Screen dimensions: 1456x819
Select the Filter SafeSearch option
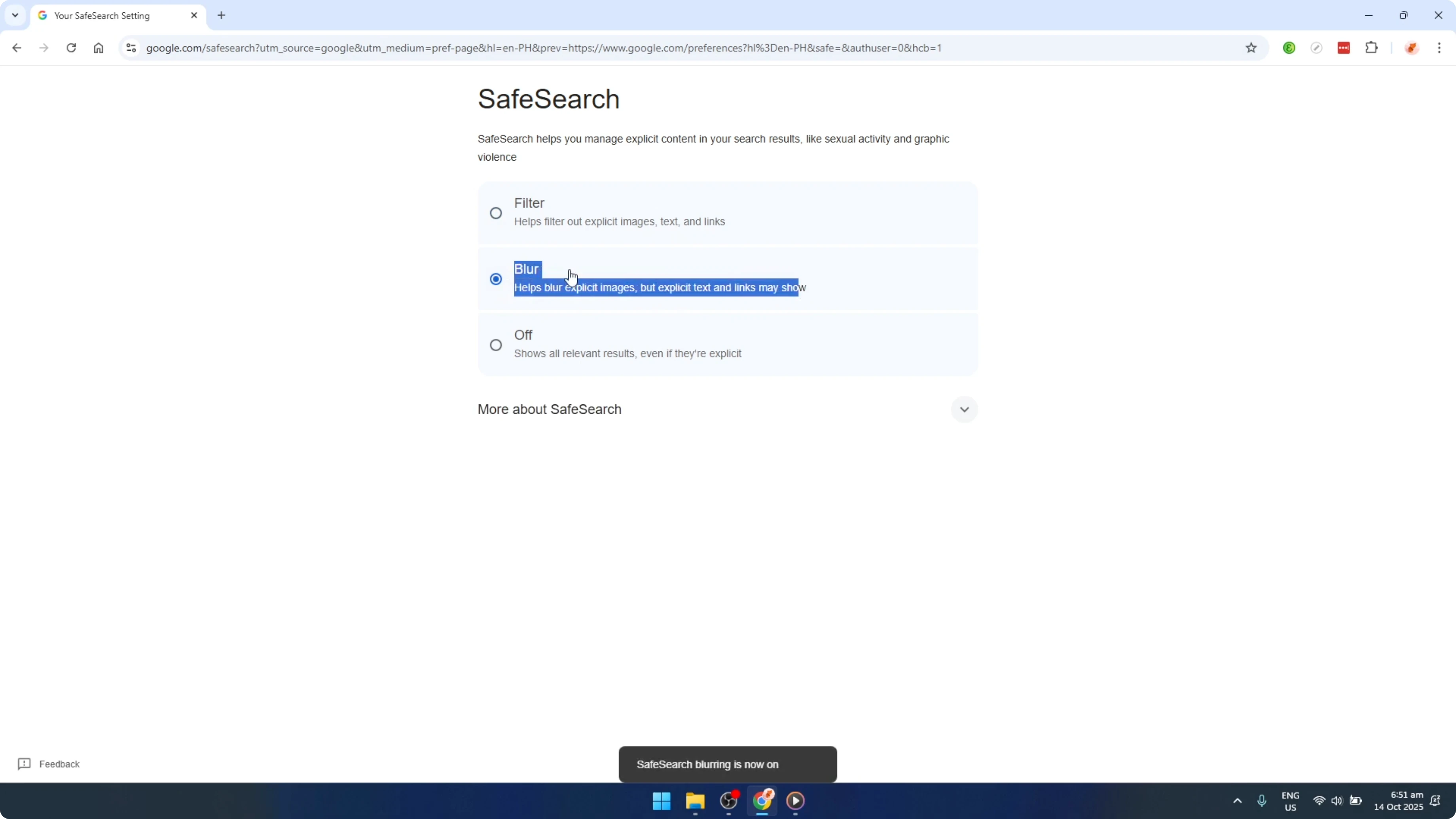tap(496, 212)
